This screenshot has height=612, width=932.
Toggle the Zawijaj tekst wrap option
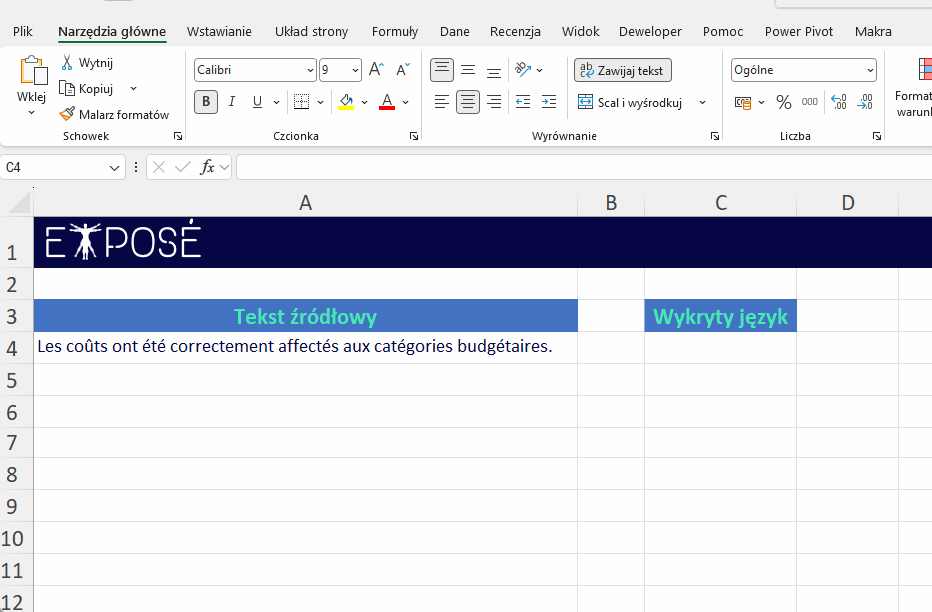(x=622, y=70)
